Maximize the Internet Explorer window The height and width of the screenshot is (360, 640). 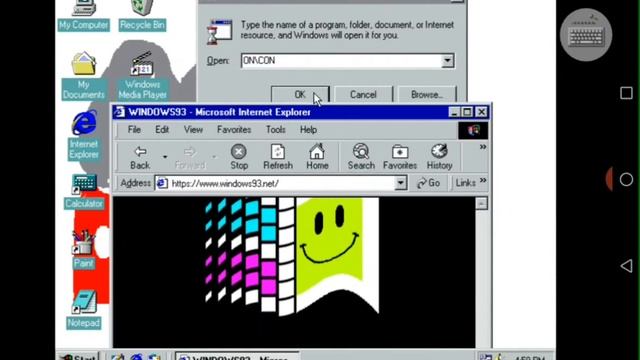coord(467,112)
